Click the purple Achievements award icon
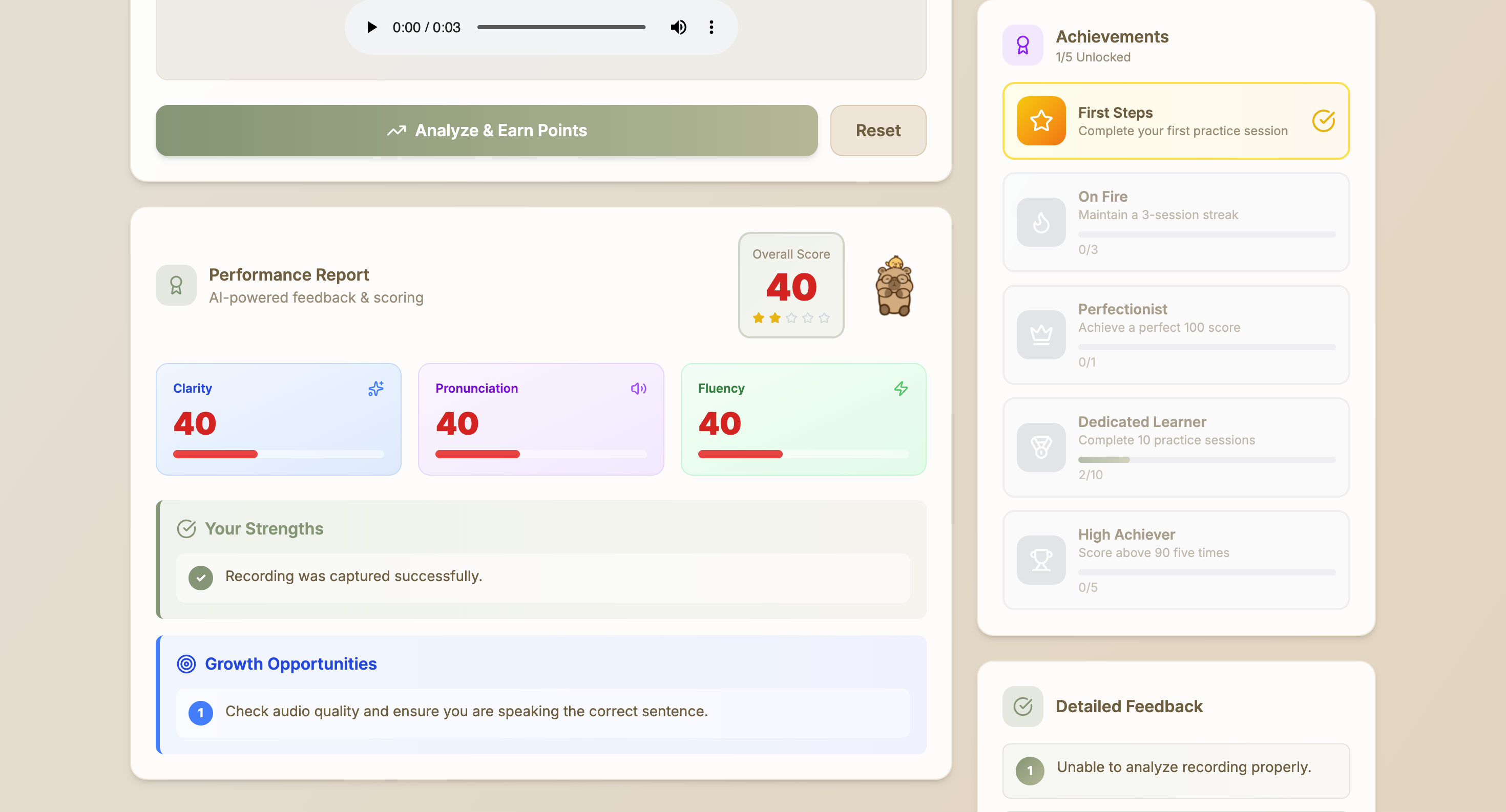Image resolution: width=1506 pixels, height=812 pixels. coord(1022,45)
